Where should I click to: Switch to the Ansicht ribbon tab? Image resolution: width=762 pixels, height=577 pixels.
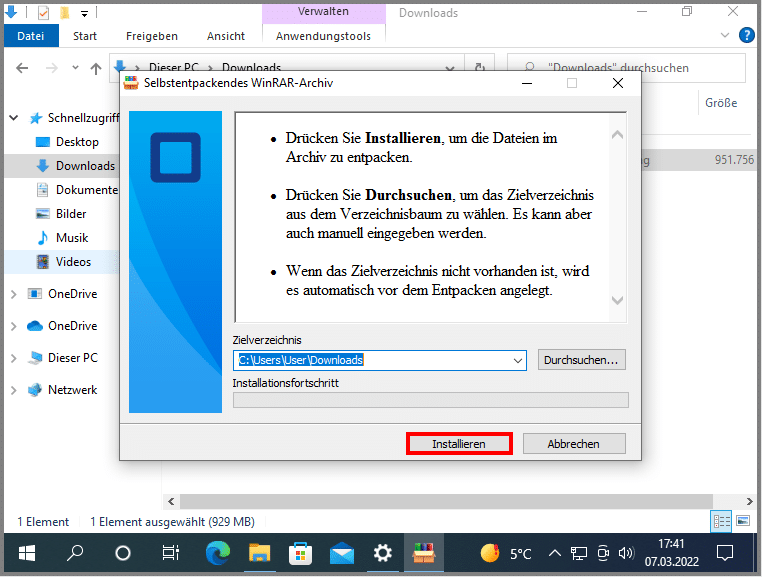(x=226, y=36)
